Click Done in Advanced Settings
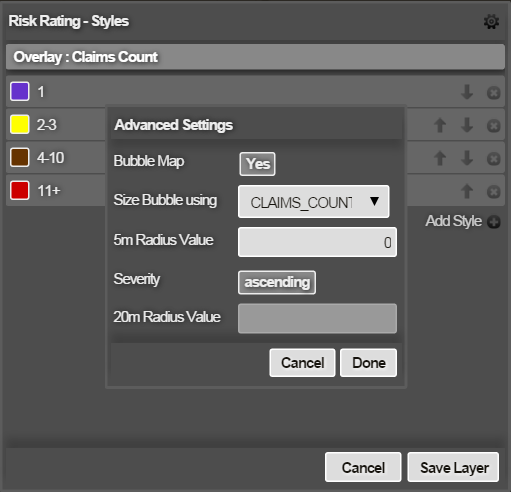The height and width of the screenshot is (492, 511). (x=368, y=363)
